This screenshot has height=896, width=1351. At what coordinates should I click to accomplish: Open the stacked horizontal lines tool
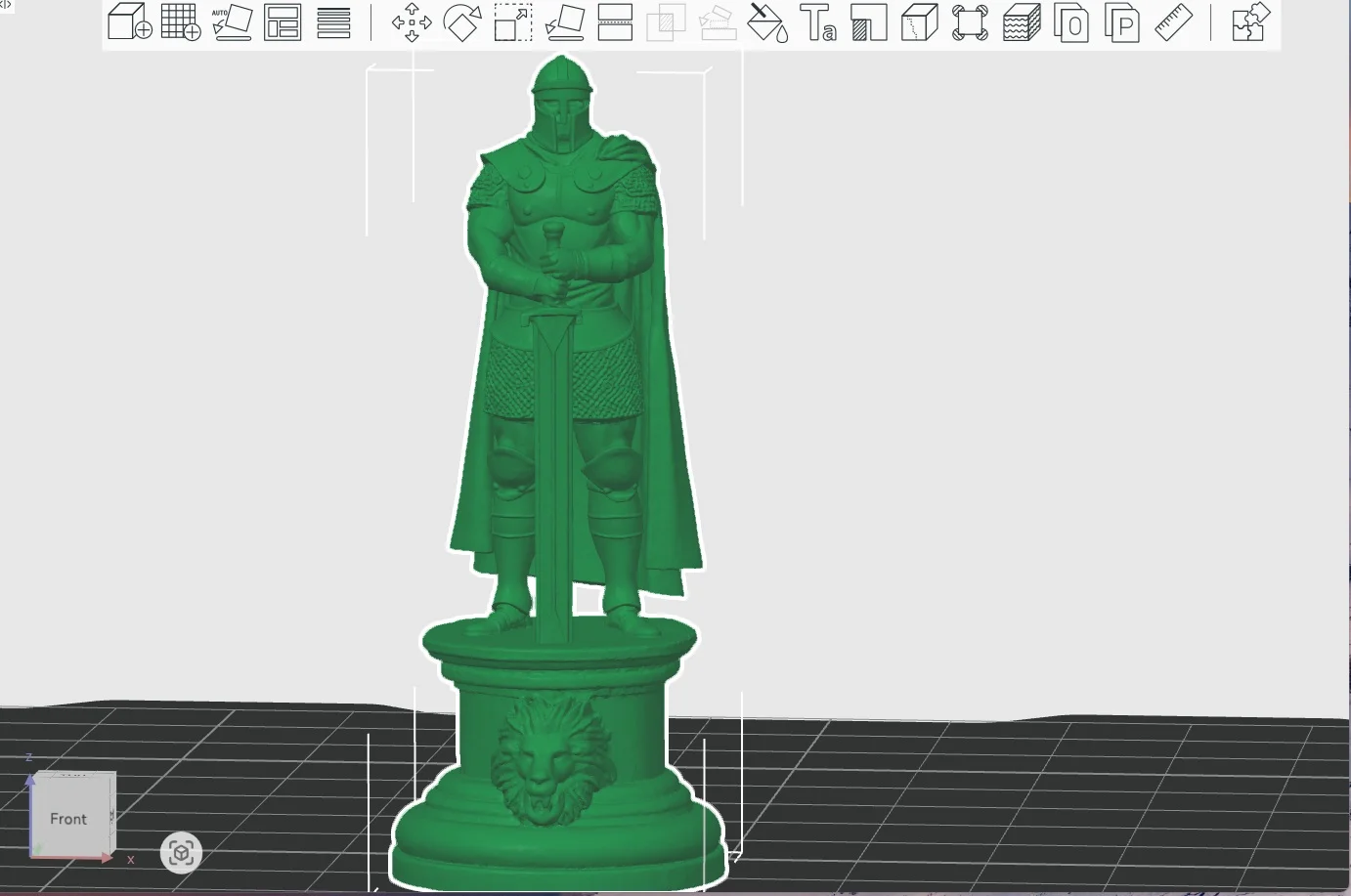(333, 21)
